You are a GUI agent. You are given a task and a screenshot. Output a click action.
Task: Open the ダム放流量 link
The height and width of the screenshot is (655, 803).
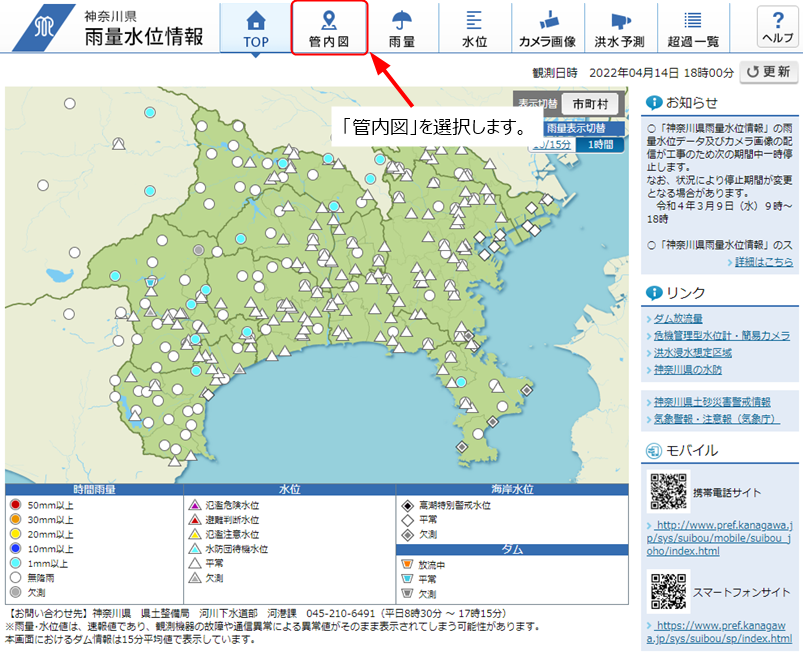point(678,319)
